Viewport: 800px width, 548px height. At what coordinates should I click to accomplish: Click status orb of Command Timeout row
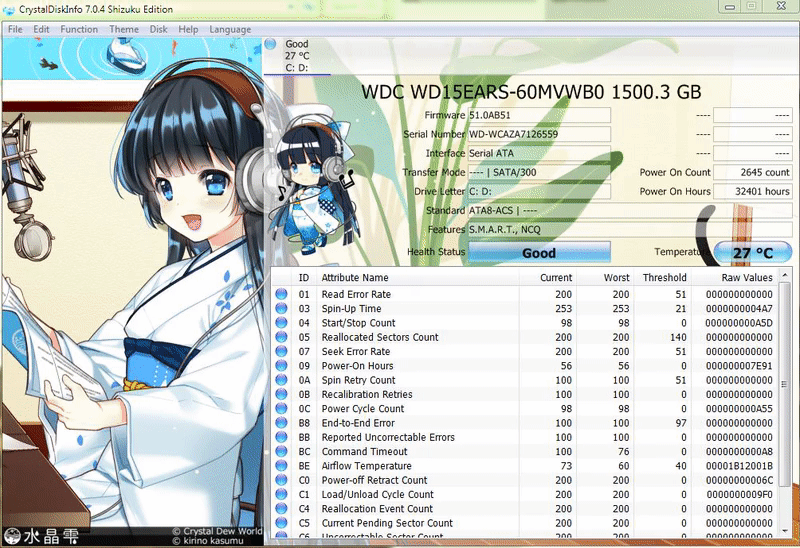tap(281, 451)
